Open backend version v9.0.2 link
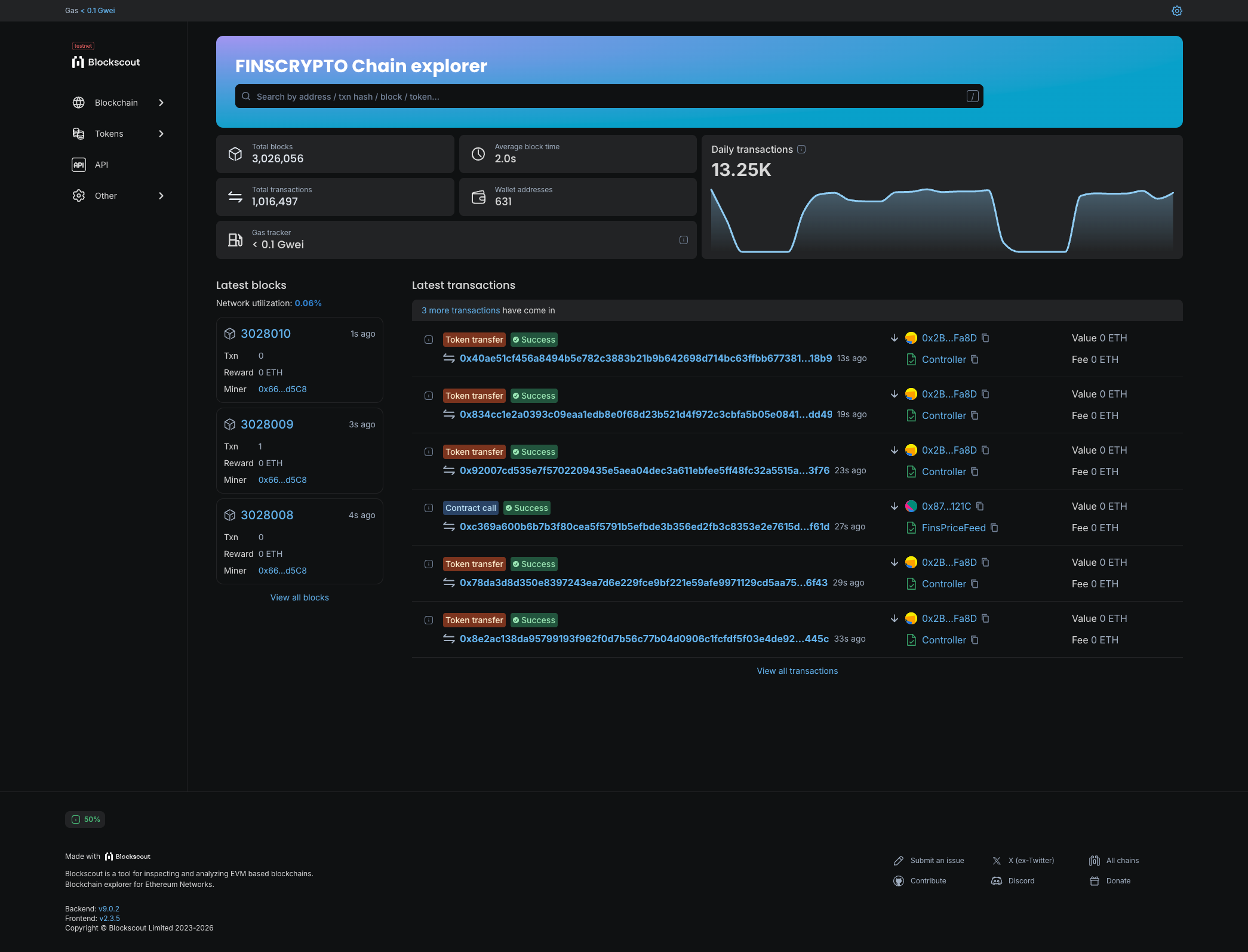The width and height of the screenshot is (1248, 952). point(109,909)
